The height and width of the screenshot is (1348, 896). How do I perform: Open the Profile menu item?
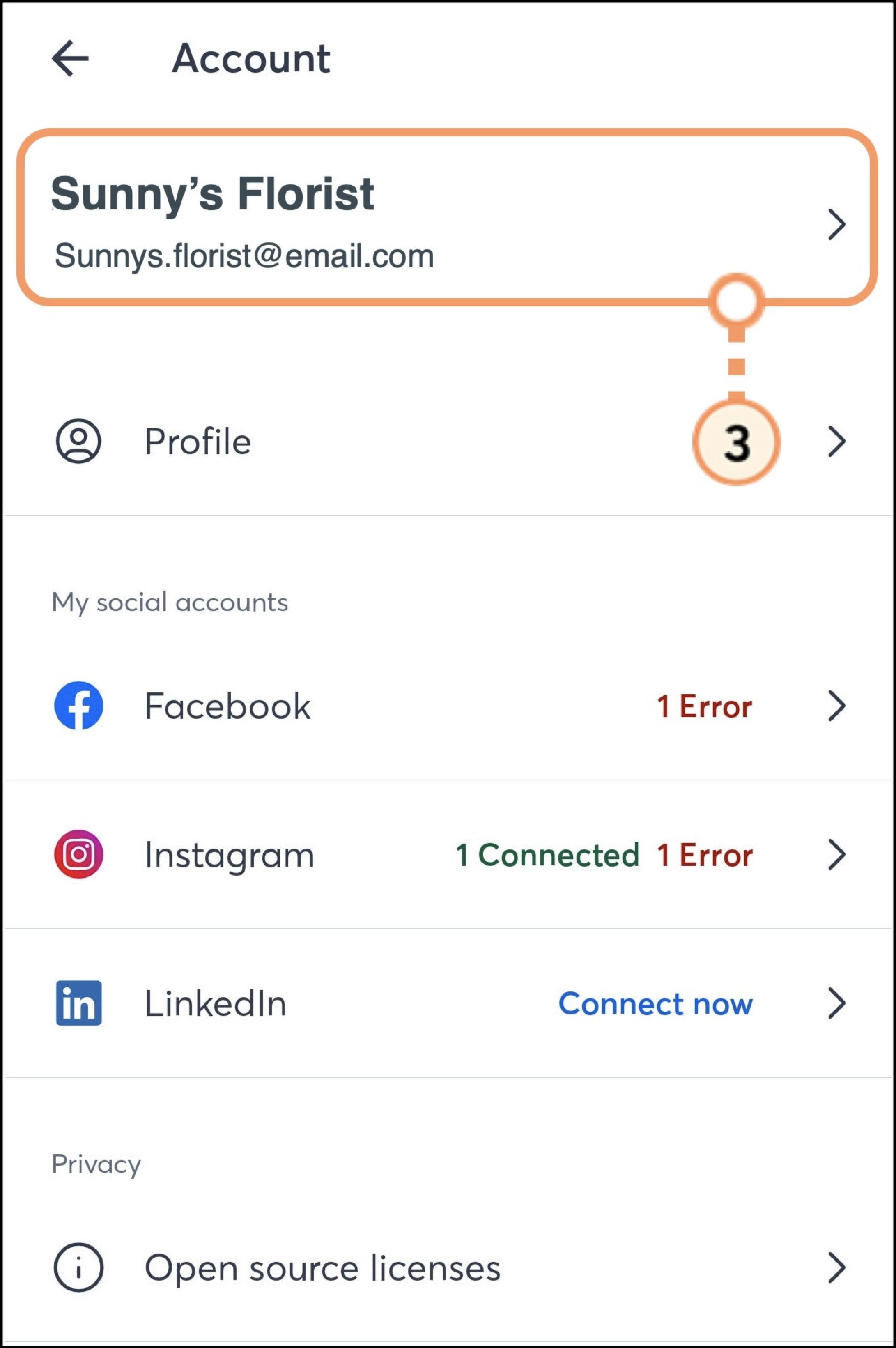(198, 442)
